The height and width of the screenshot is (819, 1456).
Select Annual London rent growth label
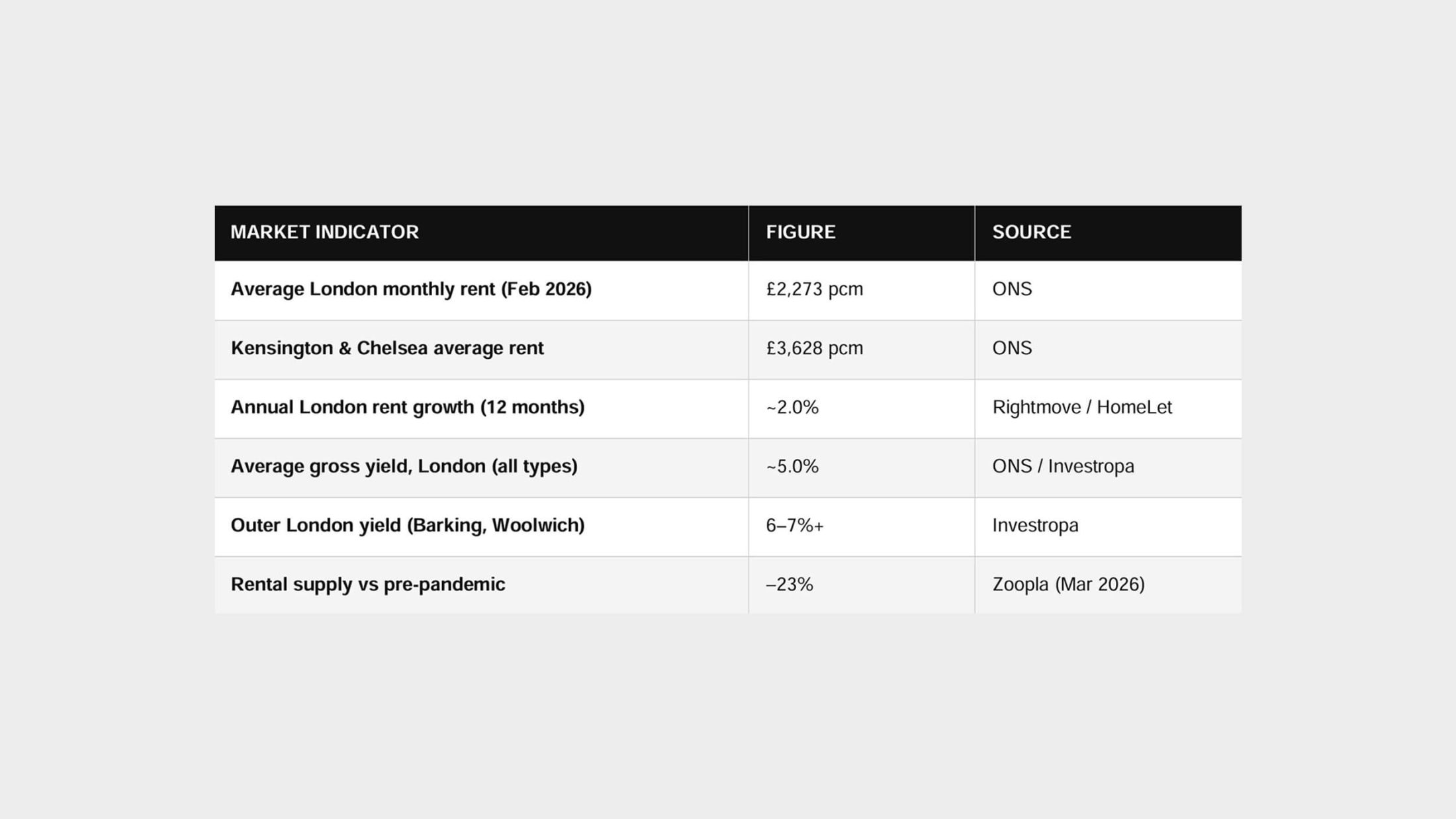pyautogui.click(x=408, y=407)
